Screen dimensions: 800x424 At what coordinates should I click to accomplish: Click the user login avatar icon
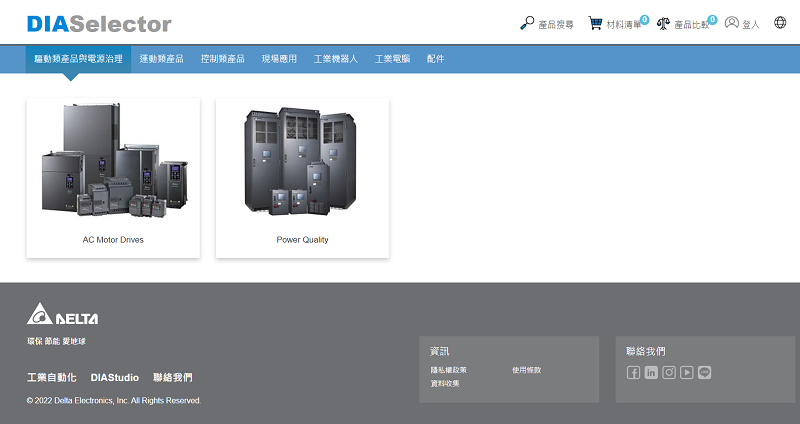[x=732, y=23]
